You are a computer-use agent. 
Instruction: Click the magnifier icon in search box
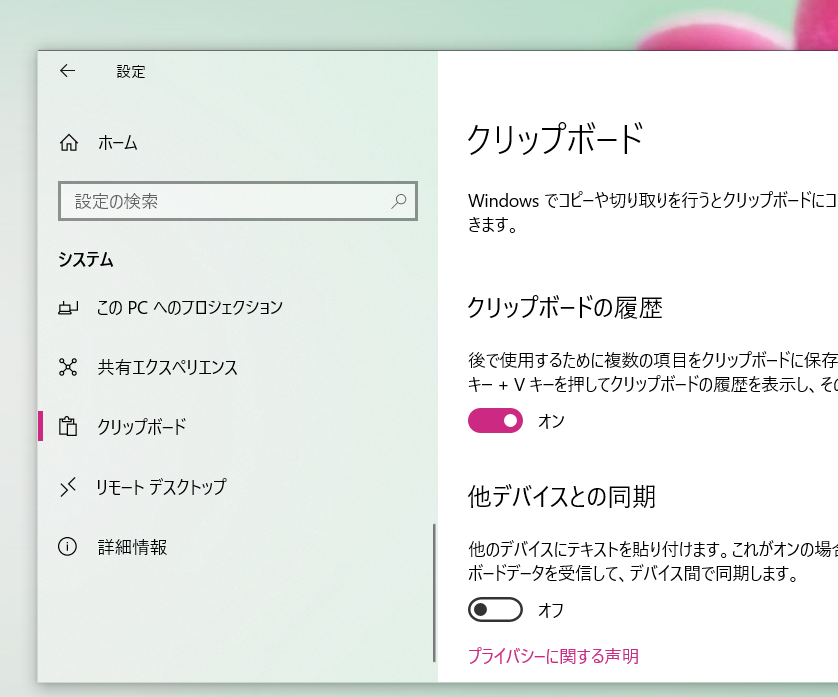pyautogui.click(x=399, y=201)
